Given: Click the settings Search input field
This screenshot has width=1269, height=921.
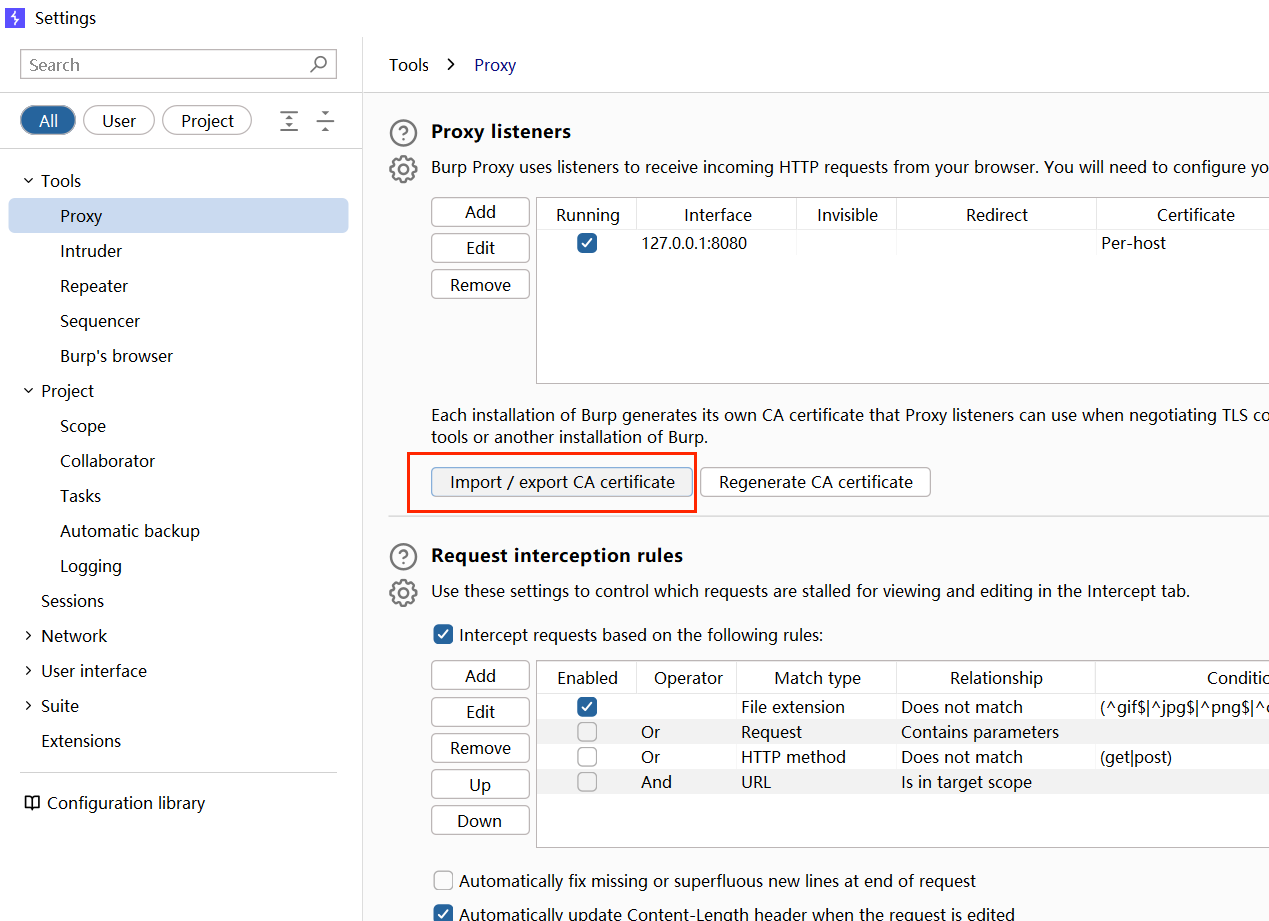Looking at the screenshot, I should pos(178,65).
